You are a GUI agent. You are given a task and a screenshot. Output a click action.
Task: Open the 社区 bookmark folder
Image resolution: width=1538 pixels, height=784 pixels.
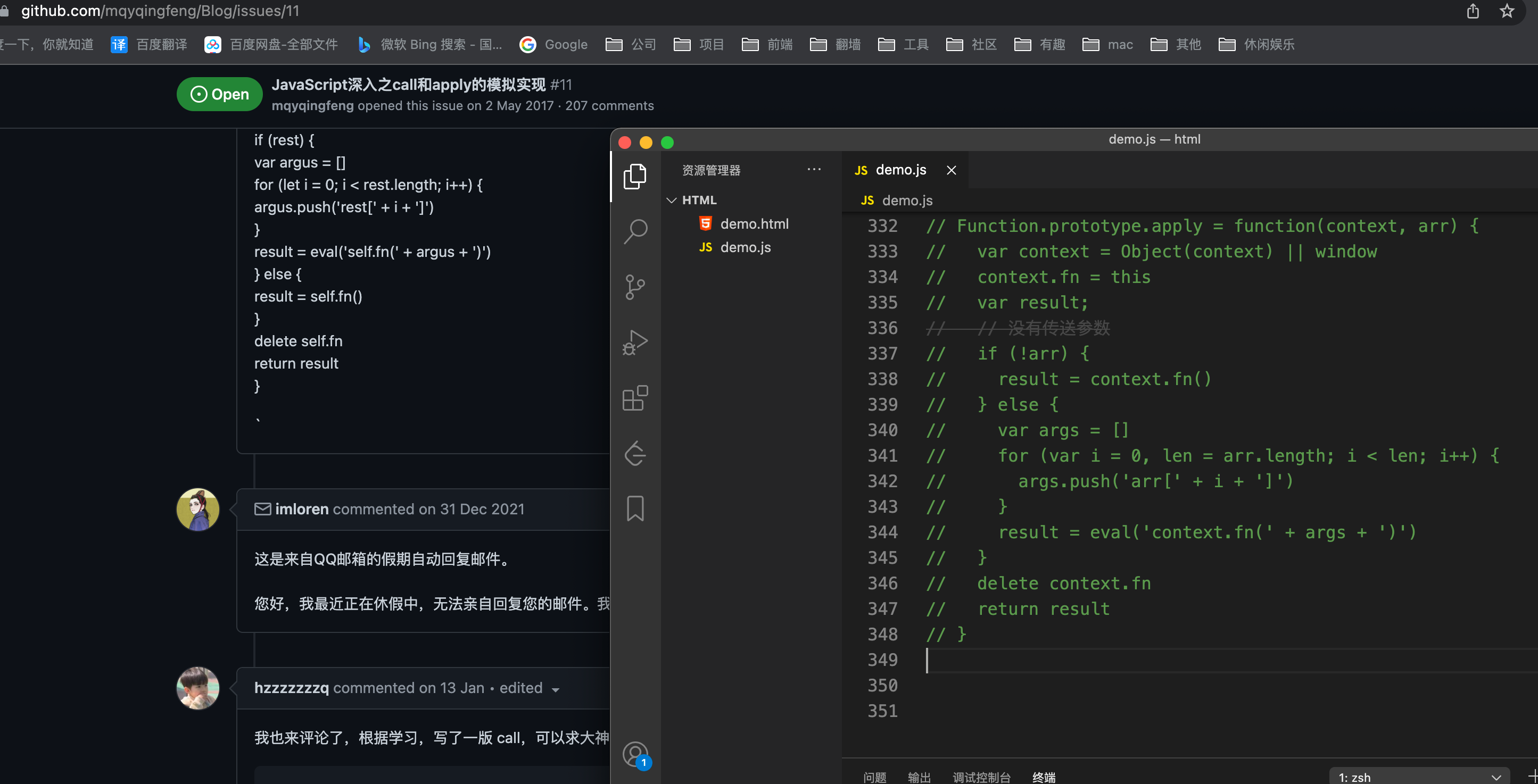[971, 45]
